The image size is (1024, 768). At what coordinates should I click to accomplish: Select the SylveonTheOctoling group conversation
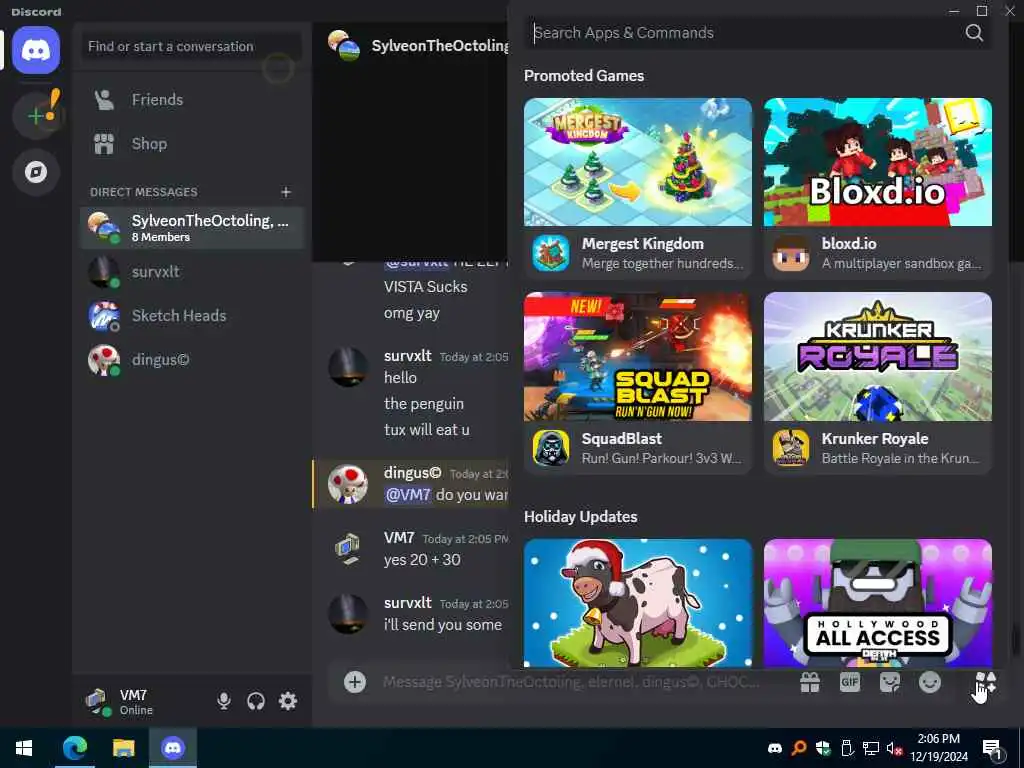(192, 228)
